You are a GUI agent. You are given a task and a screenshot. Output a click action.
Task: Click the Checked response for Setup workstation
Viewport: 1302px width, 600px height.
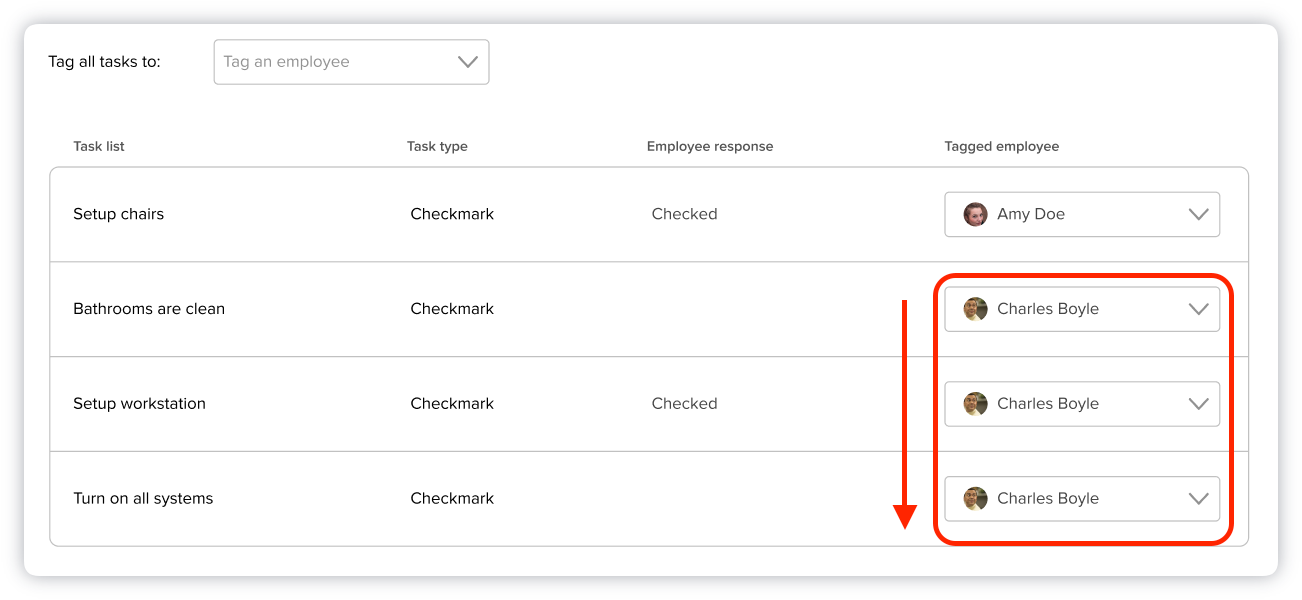684,404
